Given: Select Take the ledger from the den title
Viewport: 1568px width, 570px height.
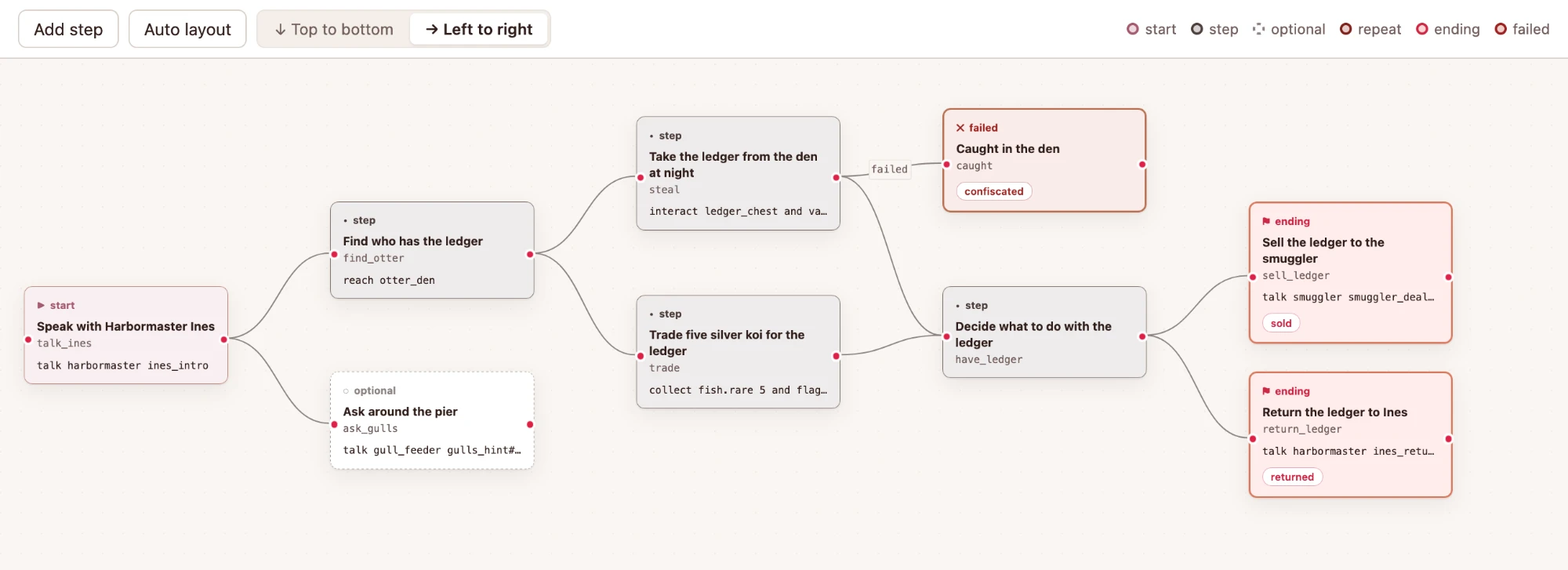Looking at the screenshot, I should click(733, 165).
